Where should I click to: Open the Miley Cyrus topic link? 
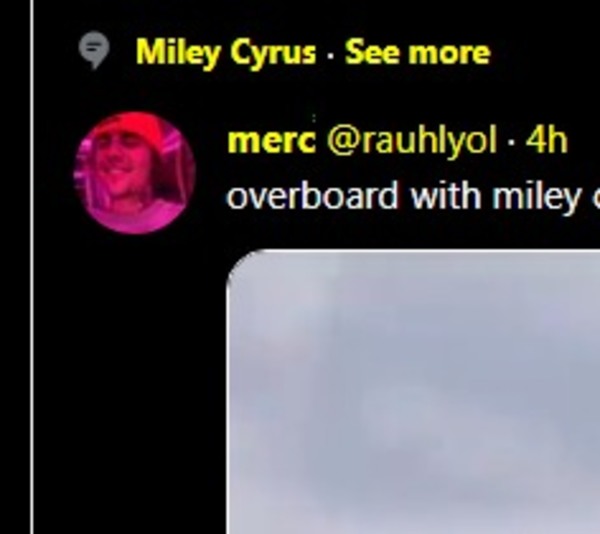226,53
